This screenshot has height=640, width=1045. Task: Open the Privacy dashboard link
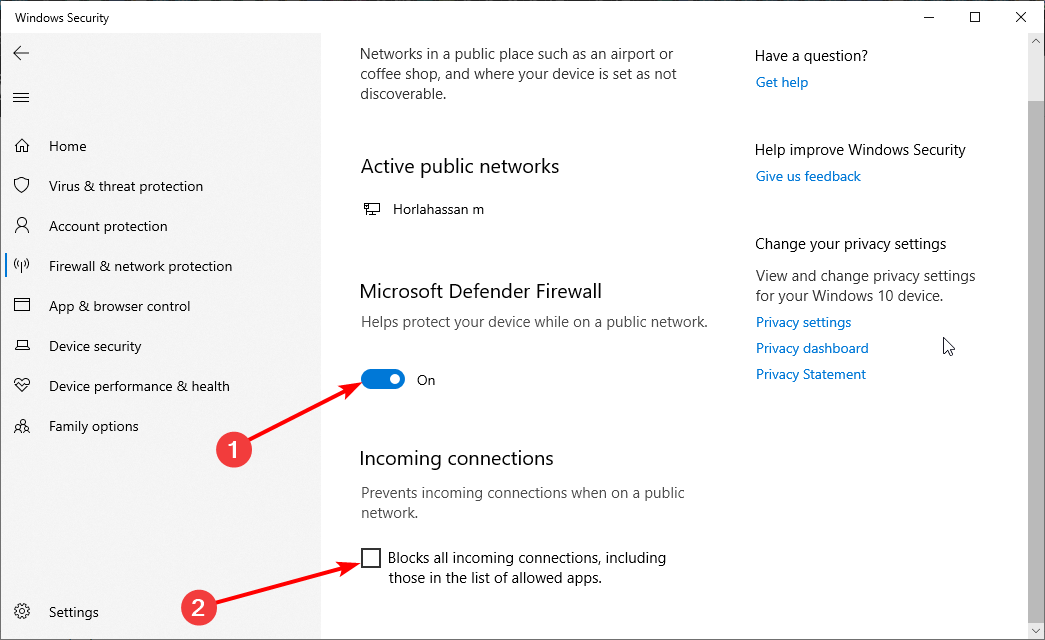(812, 348)
